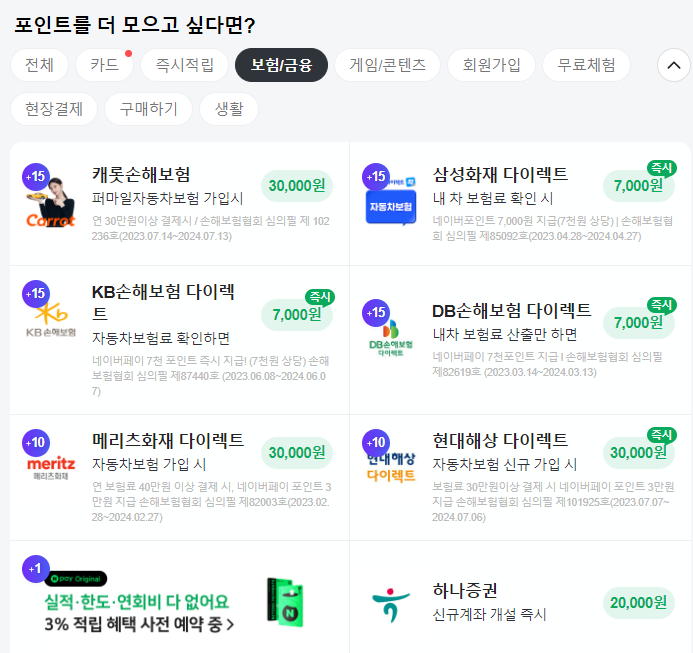This screenshot has height=653, width=693.
Task: Click the 즉시 tag on KB손해보험 reward
Action: point(320,297)
